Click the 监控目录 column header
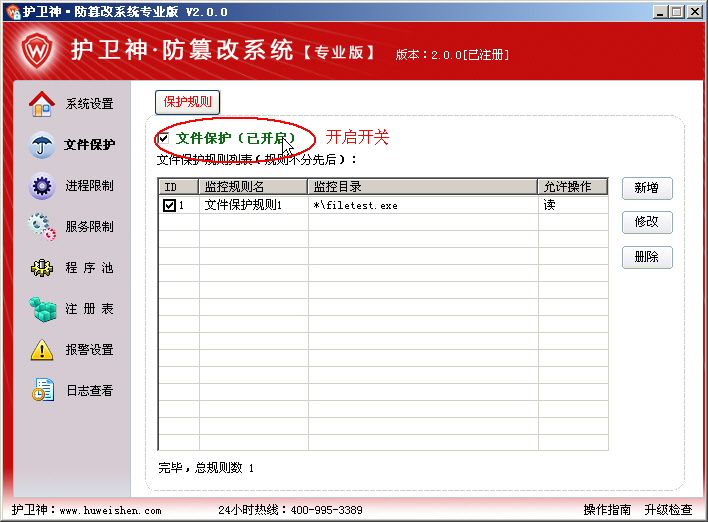This screenshot has height=522, width=708. coord(422,186)
